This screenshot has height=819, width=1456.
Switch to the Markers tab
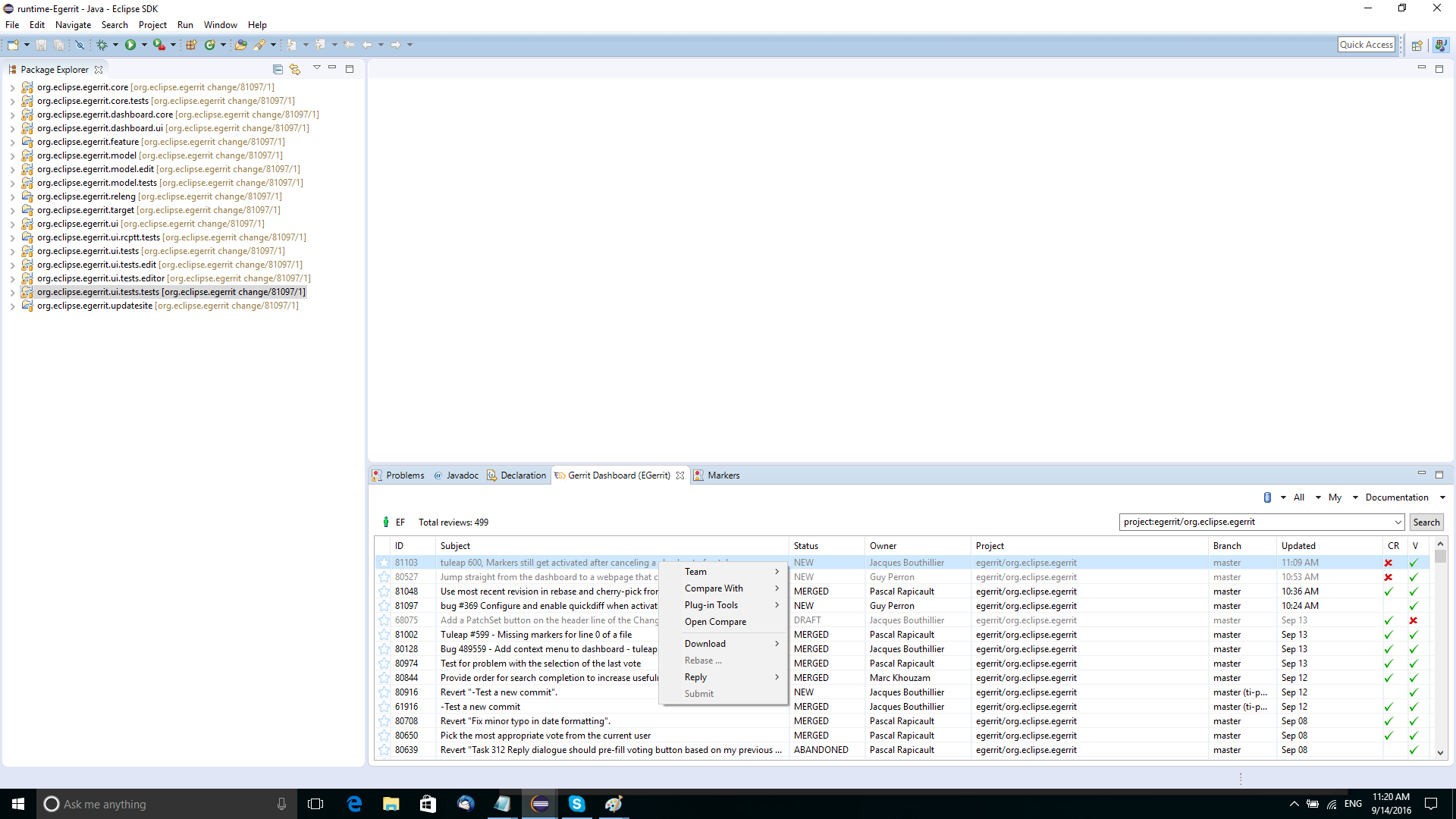[x=717, y=475]
